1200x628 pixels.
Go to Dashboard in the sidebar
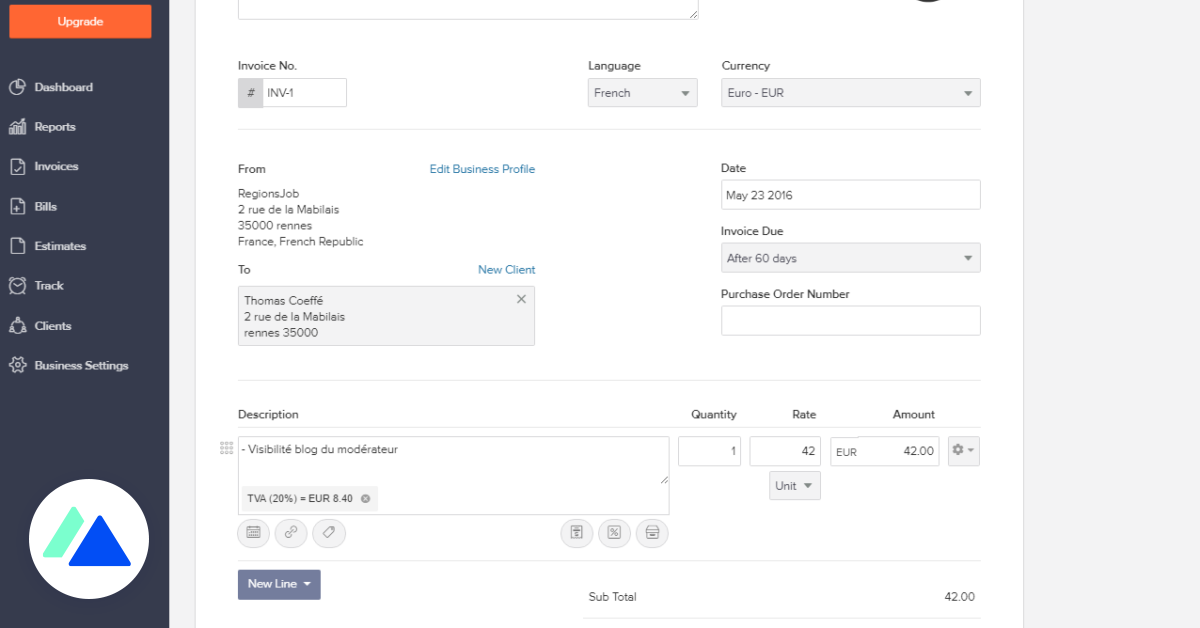[63, 87]
